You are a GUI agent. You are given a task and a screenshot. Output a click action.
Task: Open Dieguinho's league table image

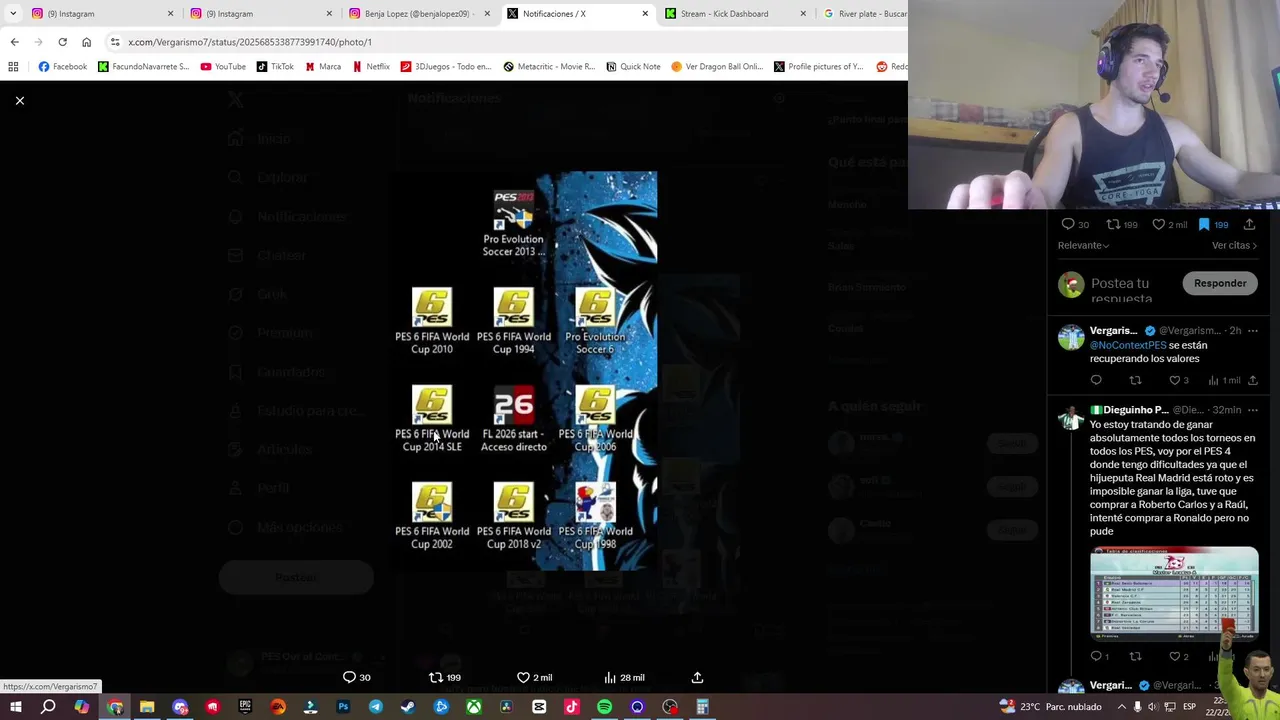click(x=1174, y=592)
